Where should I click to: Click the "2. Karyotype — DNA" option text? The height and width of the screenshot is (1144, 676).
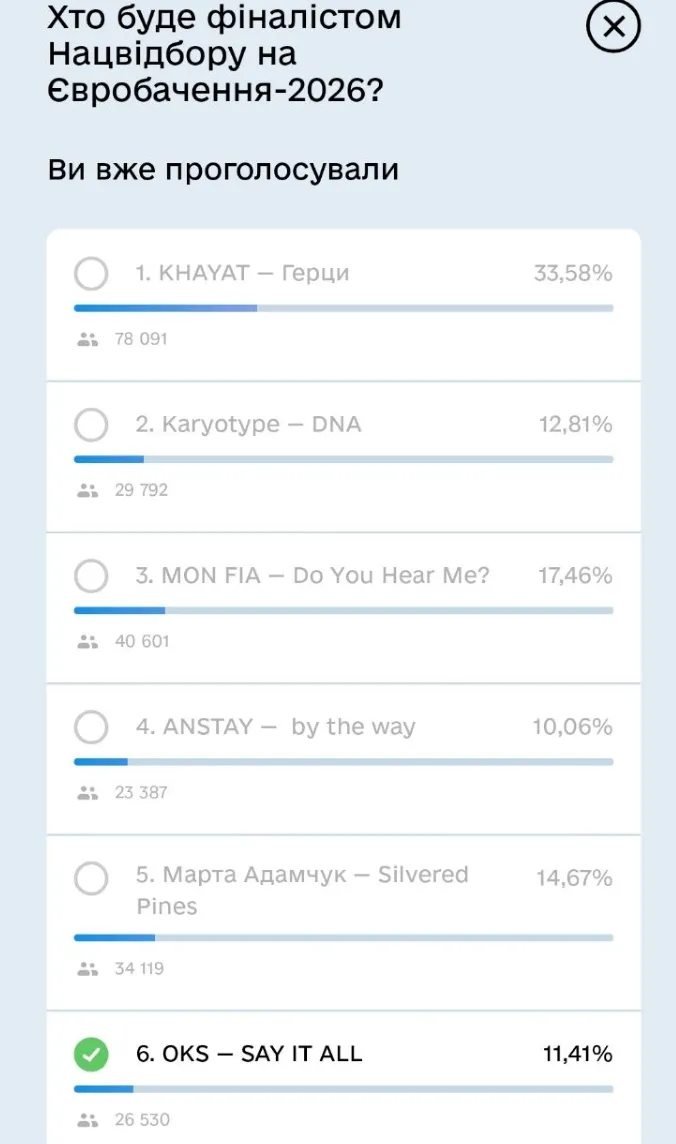pyautogui.click(x=249, y=425)
